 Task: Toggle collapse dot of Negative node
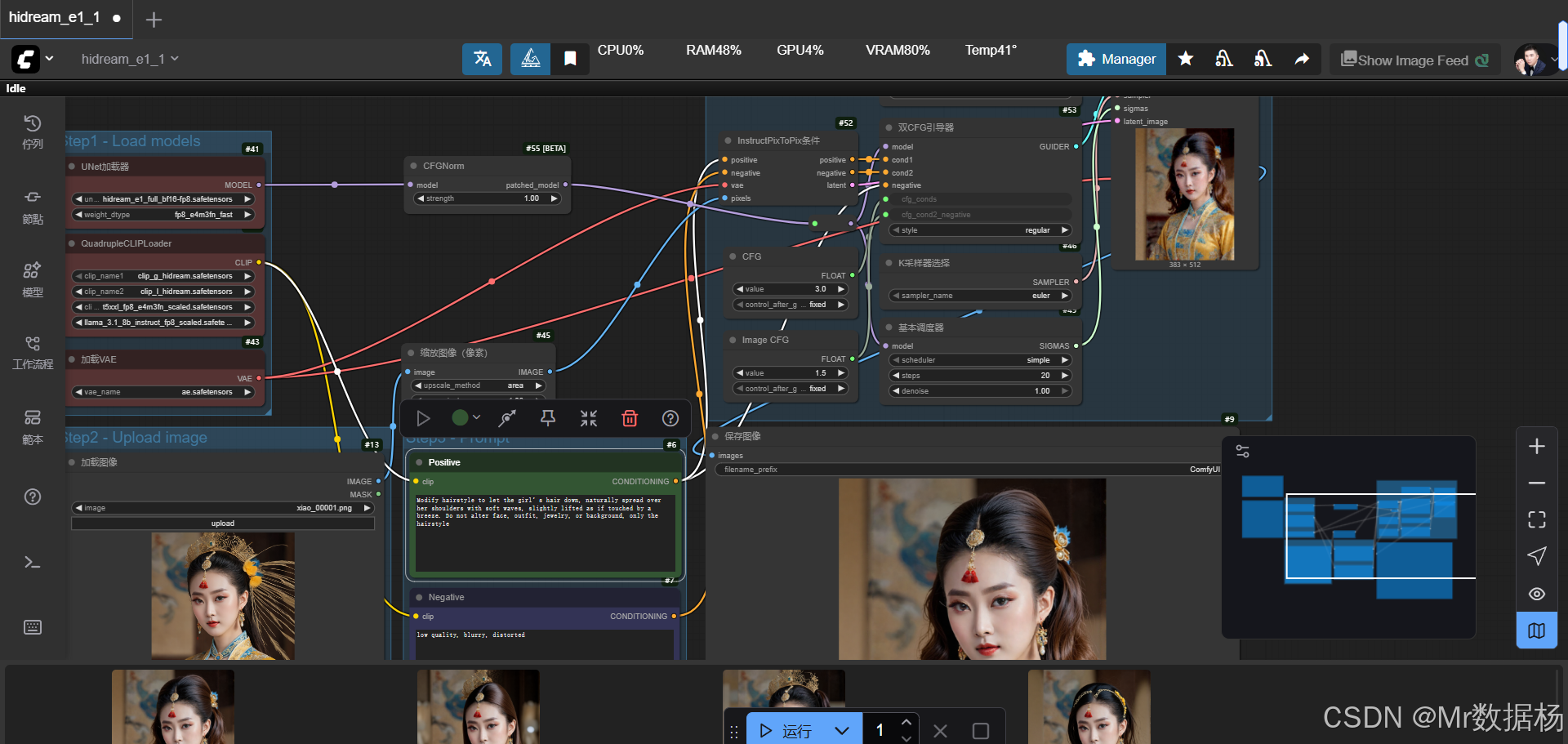coord(419,597)
